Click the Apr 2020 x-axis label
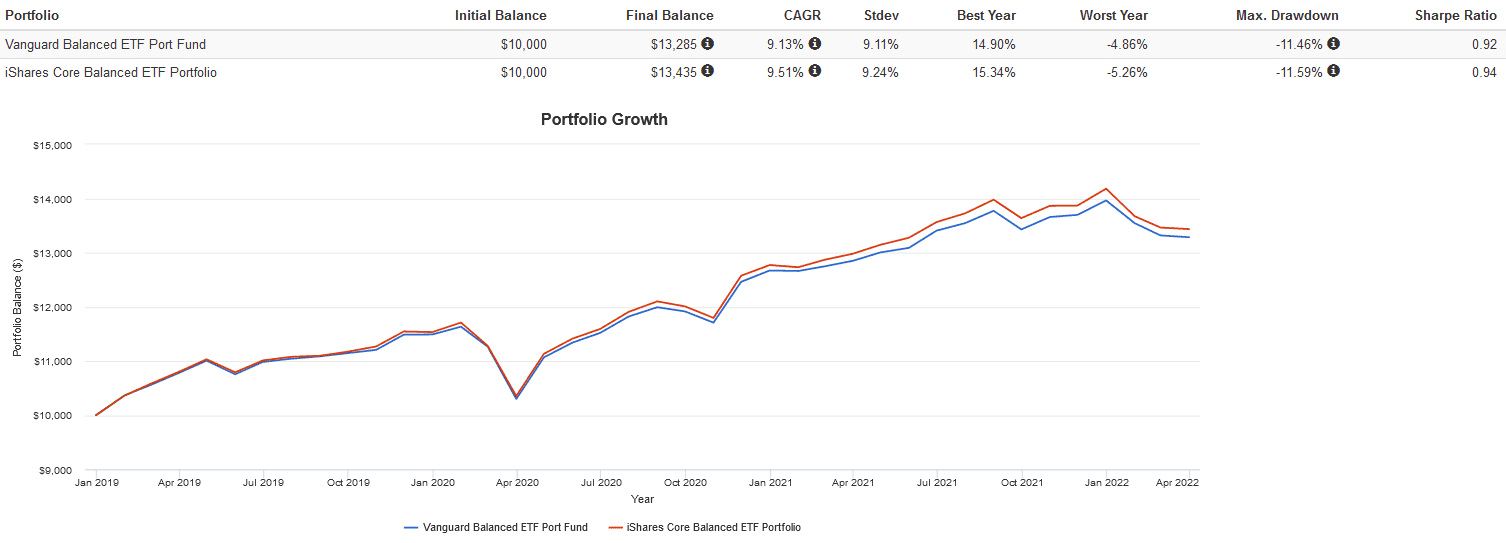Image resolution: width=1506 pixels, height=543 pixels. [x=517, y=482]
